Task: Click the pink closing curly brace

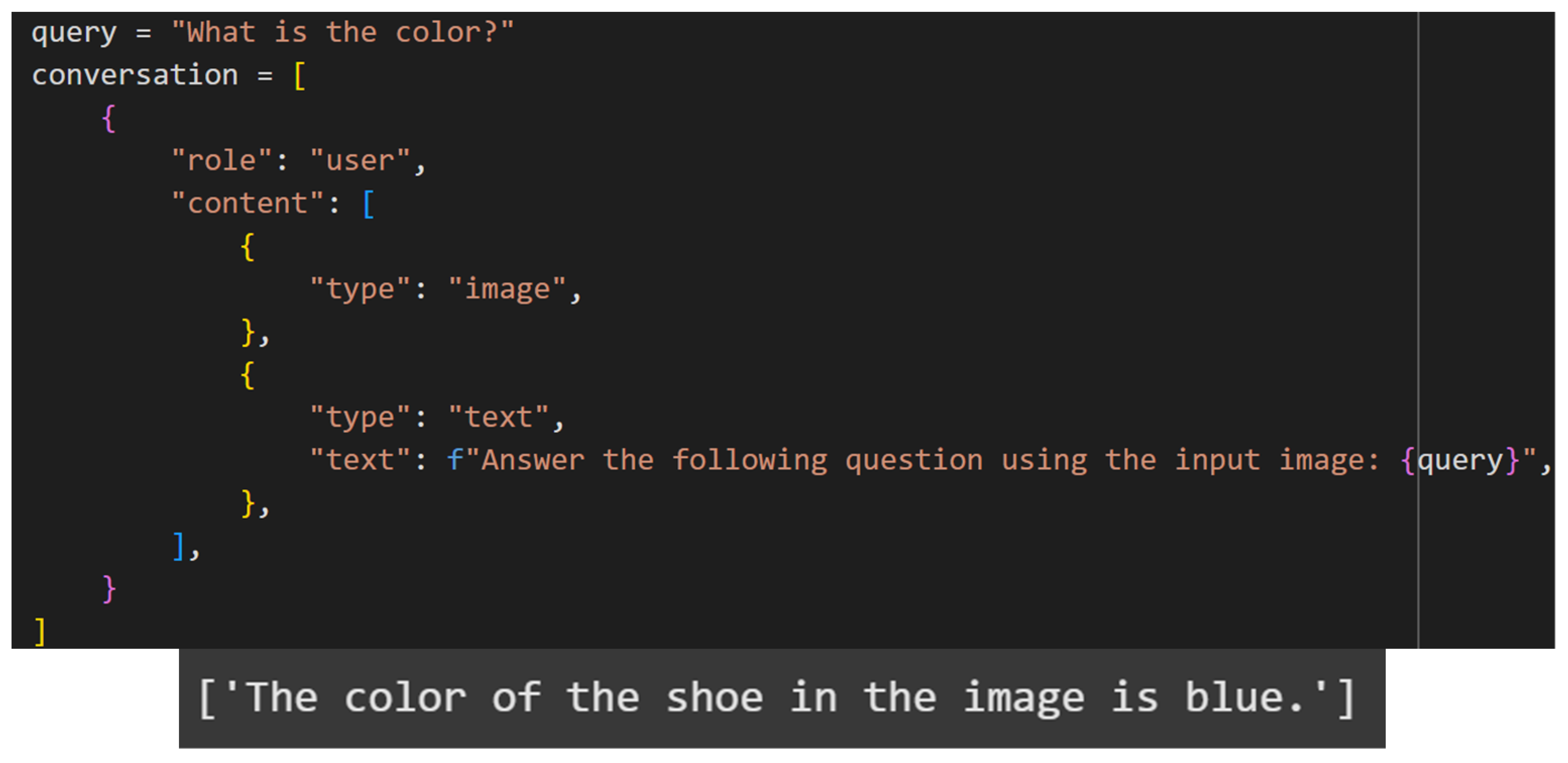Action: point(109,589)
